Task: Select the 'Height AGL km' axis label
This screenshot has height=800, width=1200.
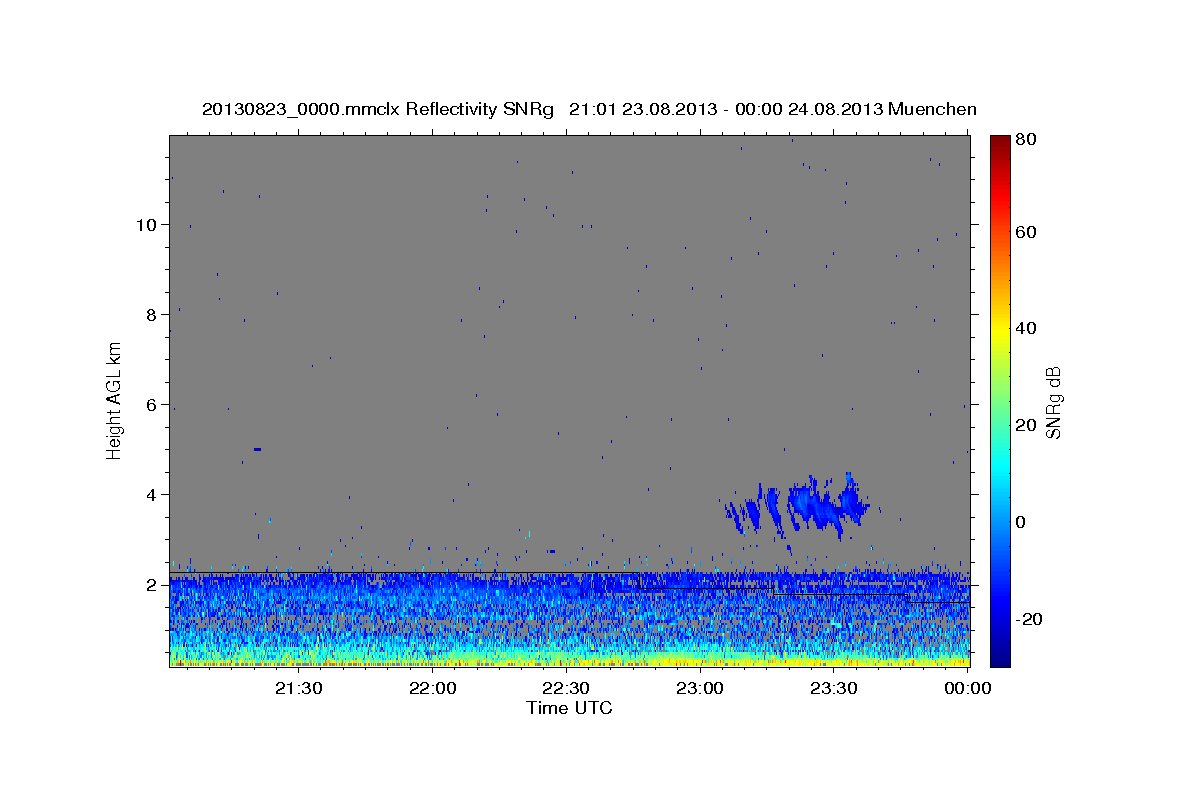Action: pos(115,400)
